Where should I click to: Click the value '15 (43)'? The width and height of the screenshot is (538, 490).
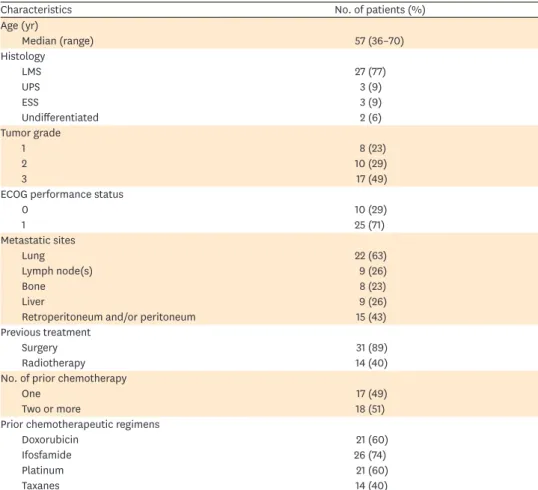click(x=371, y=317)
